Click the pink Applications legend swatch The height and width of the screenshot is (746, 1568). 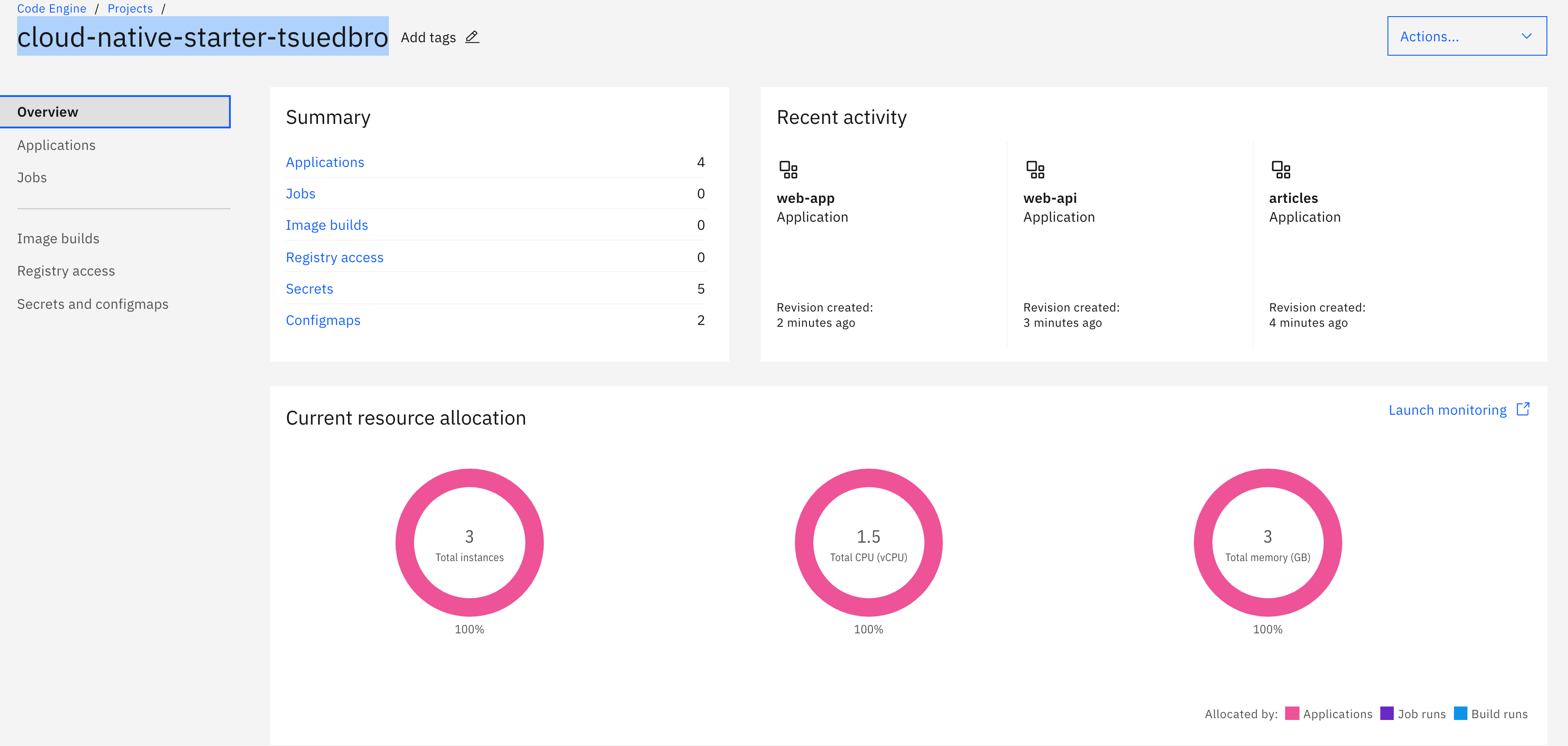click(x=1292, y=713)
